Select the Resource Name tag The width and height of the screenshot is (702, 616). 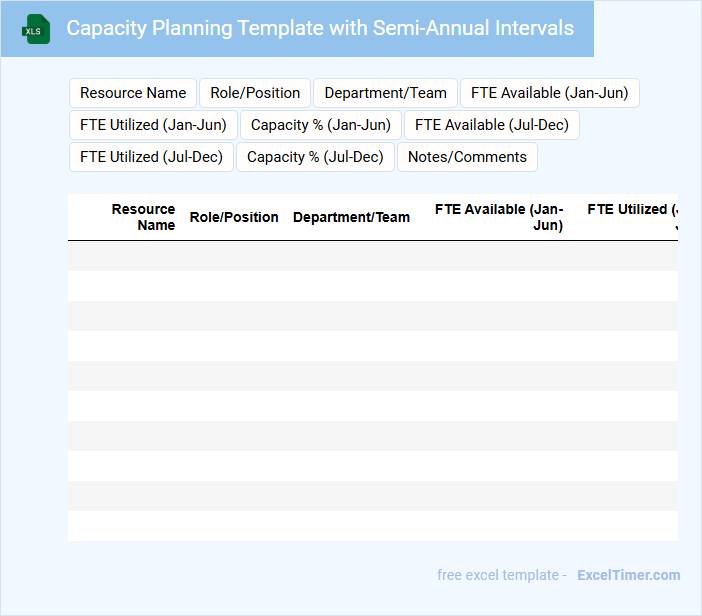coord(133,93)
